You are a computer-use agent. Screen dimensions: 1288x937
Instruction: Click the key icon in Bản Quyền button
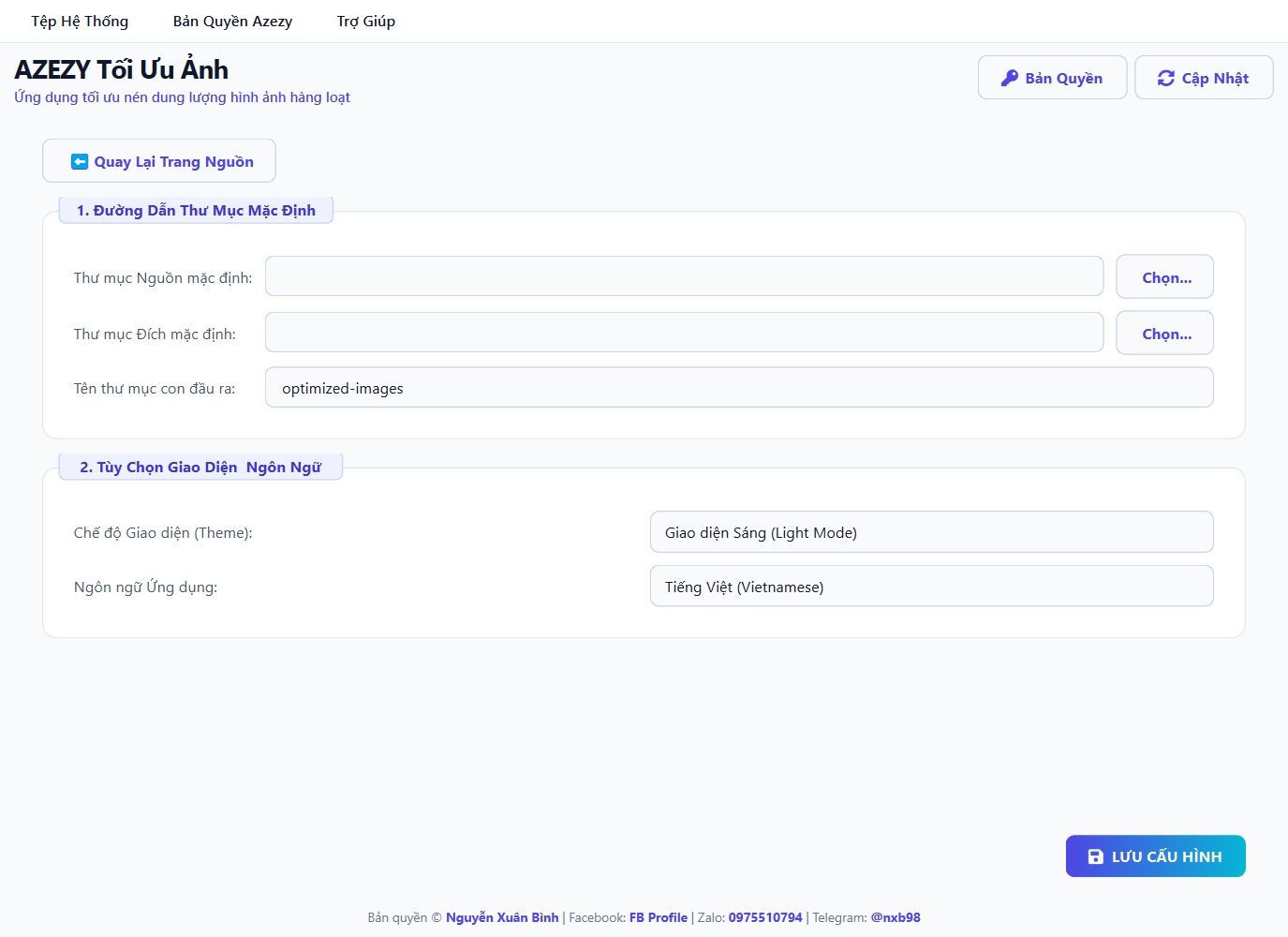(x=1009, y=78)
